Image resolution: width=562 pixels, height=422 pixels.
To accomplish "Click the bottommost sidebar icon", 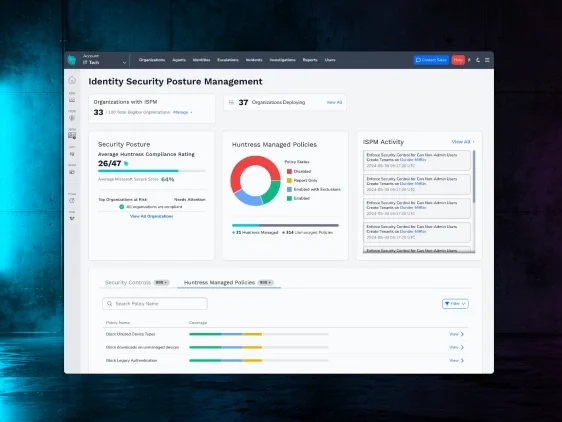I will pos(72,218).
